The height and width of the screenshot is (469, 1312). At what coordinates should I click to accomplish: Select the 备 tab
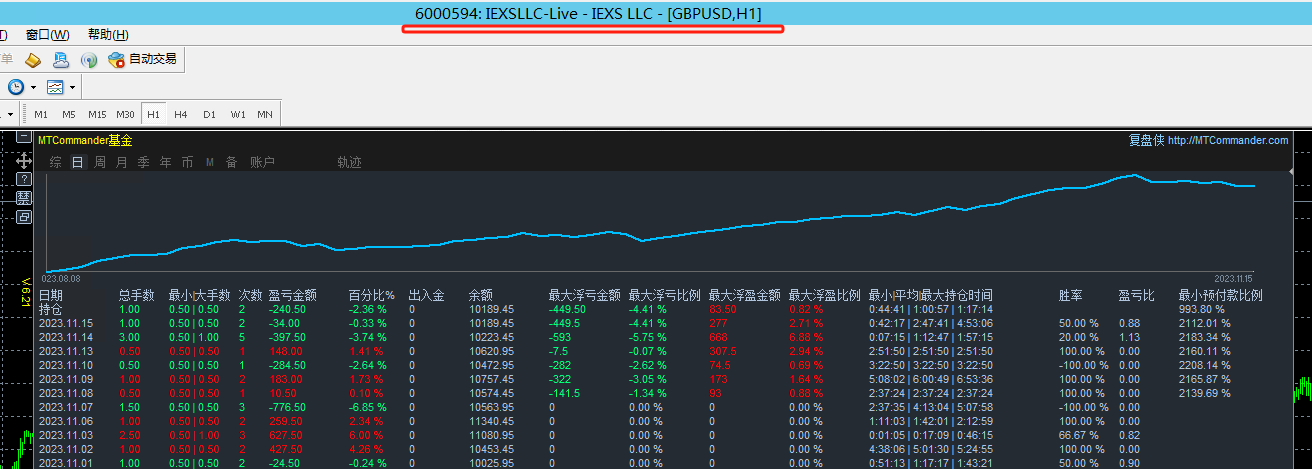(x=231, y=162)
